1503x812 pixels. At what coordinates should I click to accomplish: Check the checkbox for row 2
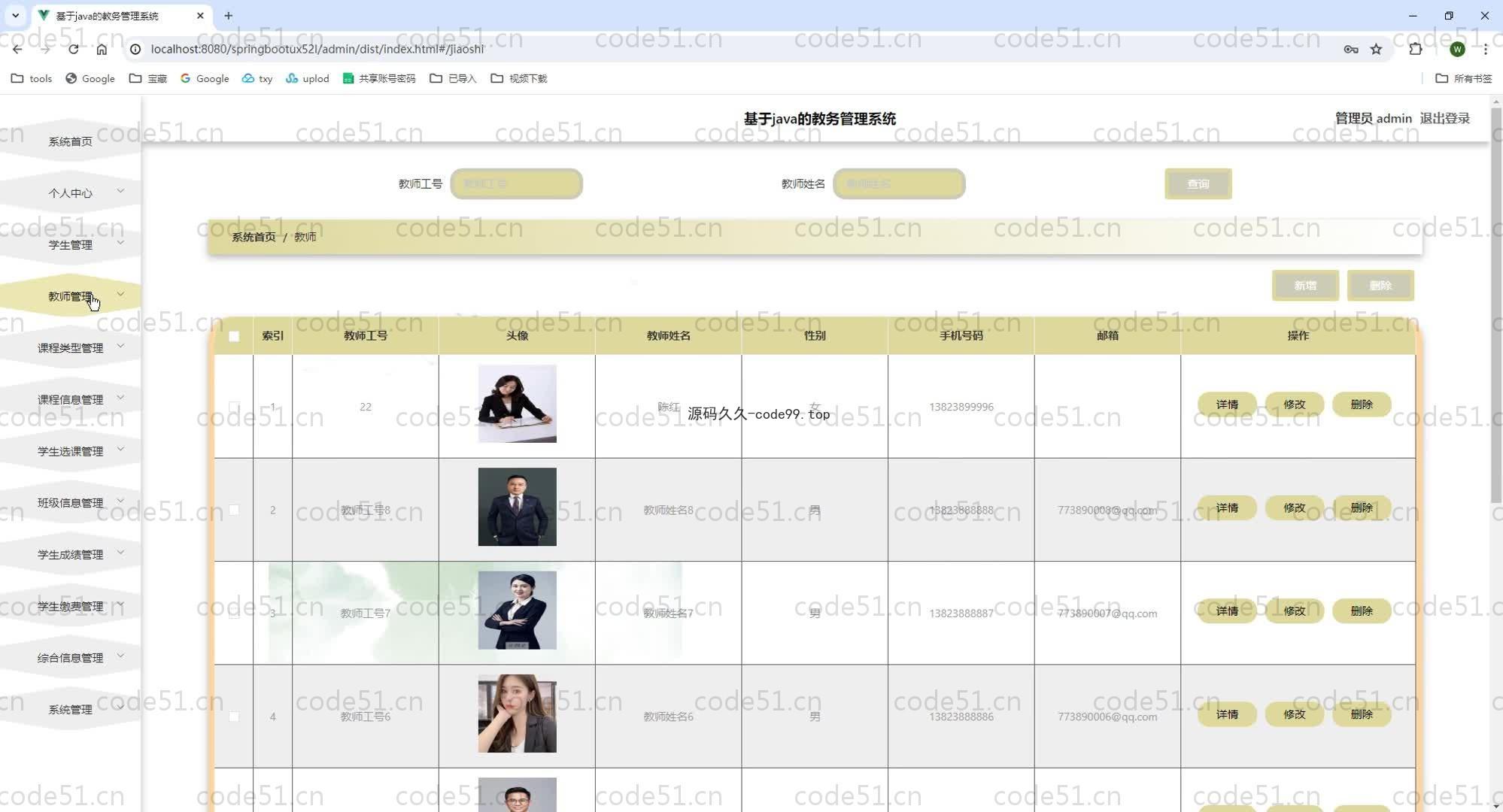(x=234, y=510)
